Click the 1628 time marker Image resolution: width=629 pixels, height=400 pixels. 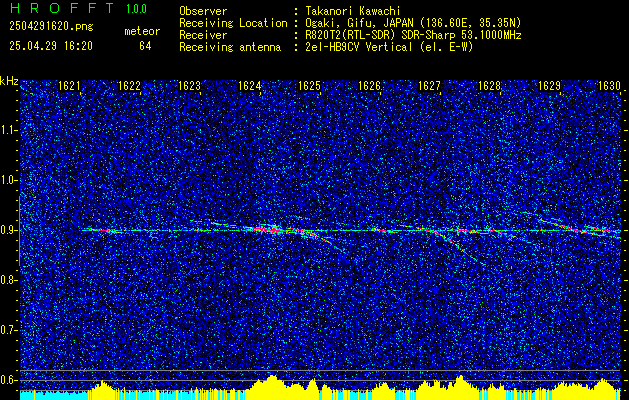coord(489,86)
